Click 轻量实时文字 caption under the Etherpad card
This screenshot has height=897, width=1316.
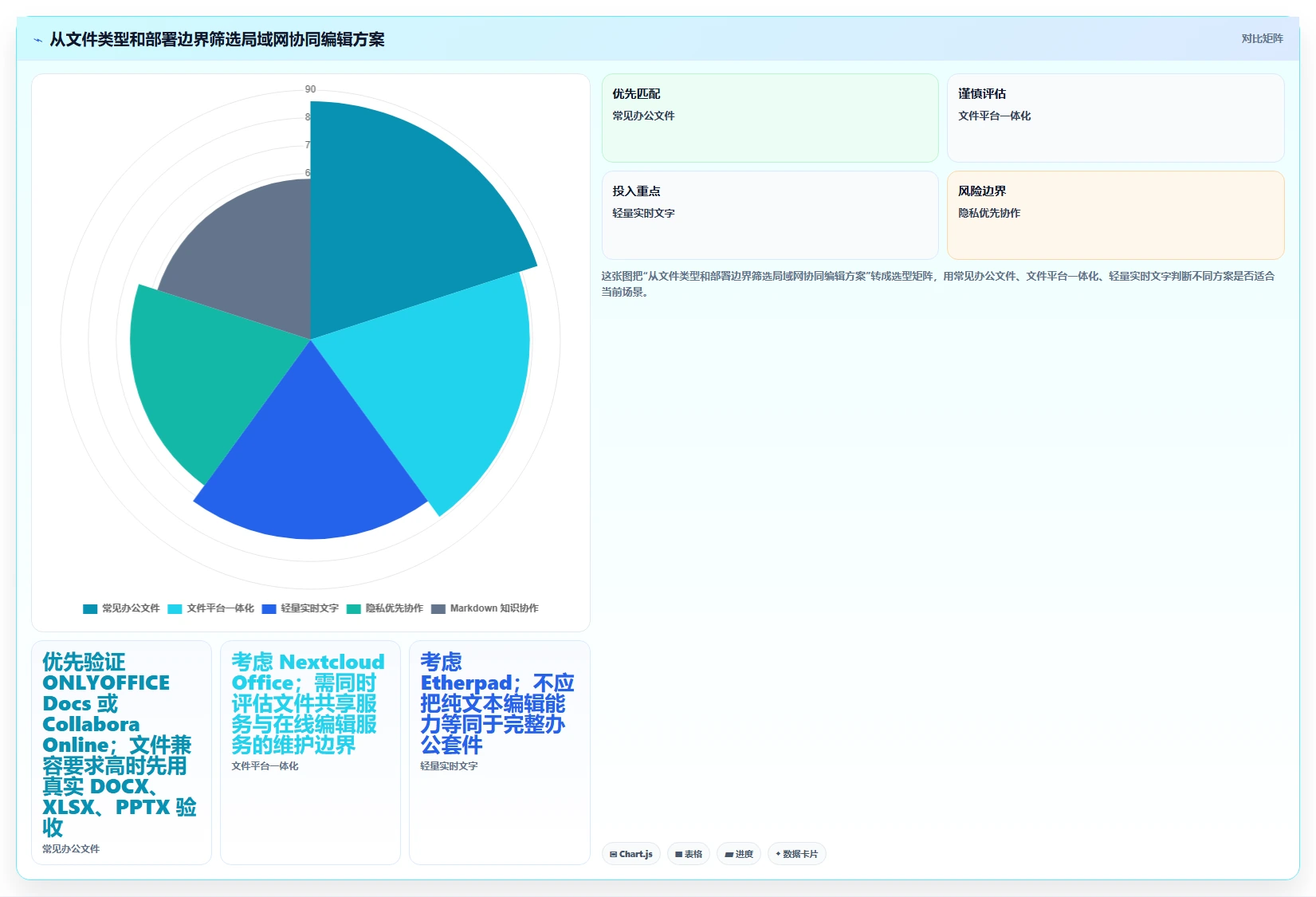[449, 766]
